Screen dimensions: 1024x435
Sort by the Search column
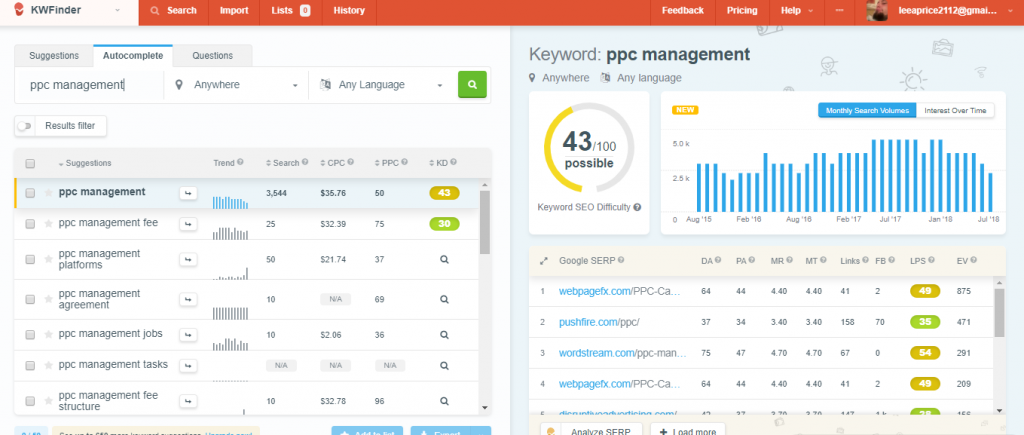tap(283, 163)
